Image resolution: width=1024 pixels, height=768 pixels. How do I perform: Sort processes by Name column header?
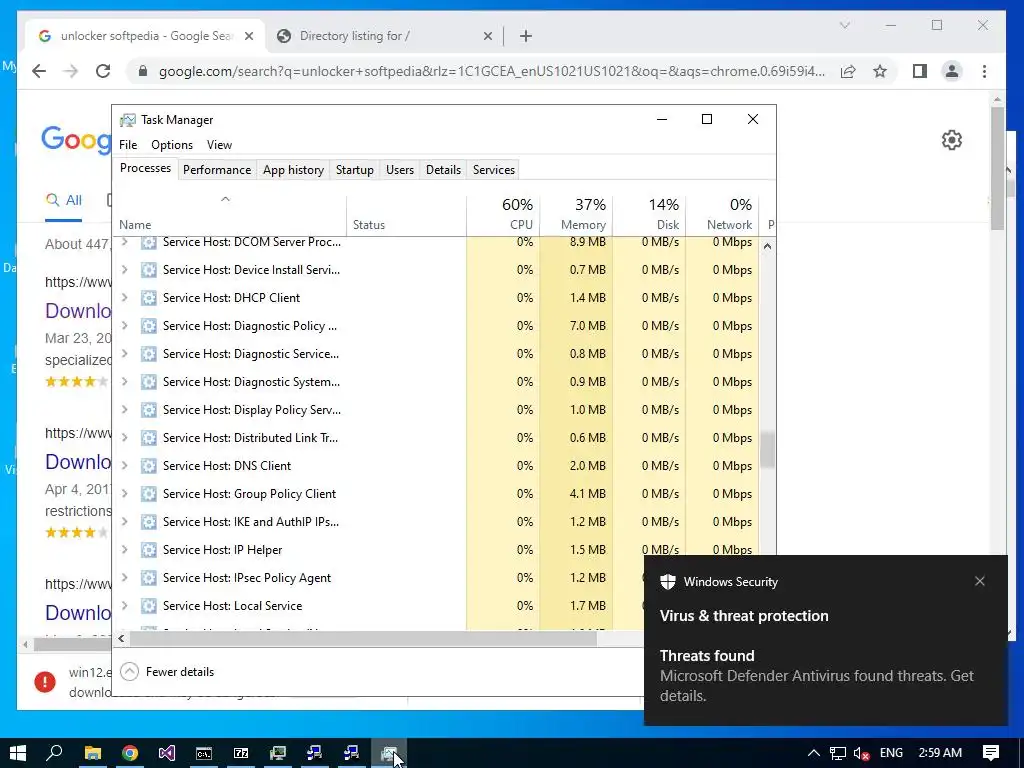pyautogui.click(x=229, y=214)
